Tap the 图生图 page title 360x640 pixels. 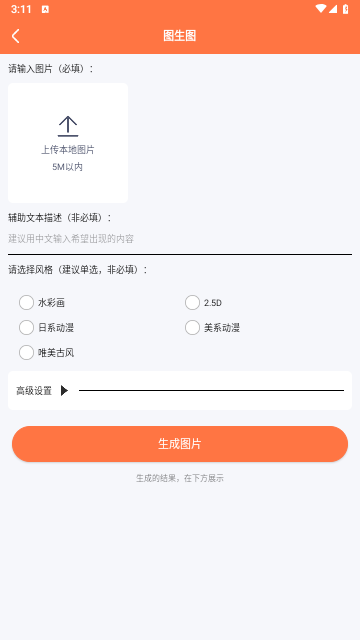180,36
